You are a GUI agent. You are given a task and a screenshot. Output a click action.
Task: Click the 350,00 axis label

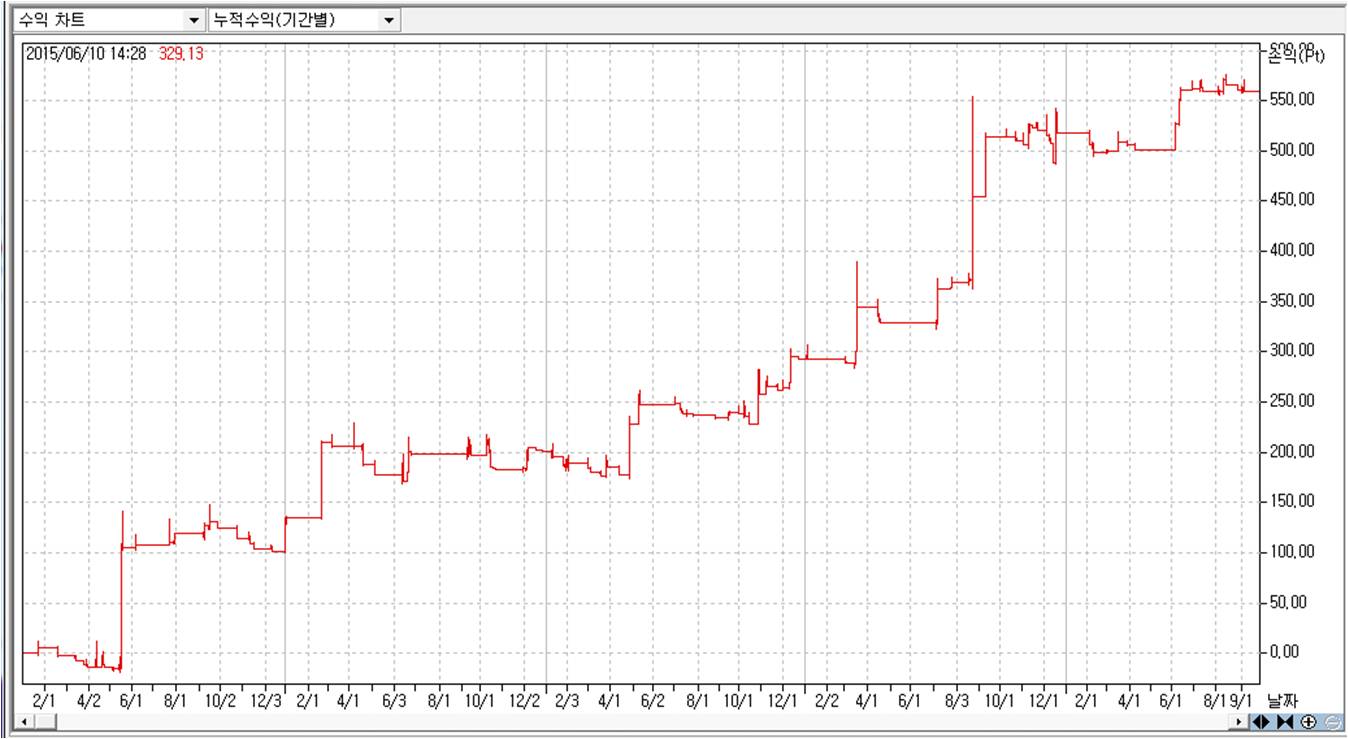(x=1291, y=301)
